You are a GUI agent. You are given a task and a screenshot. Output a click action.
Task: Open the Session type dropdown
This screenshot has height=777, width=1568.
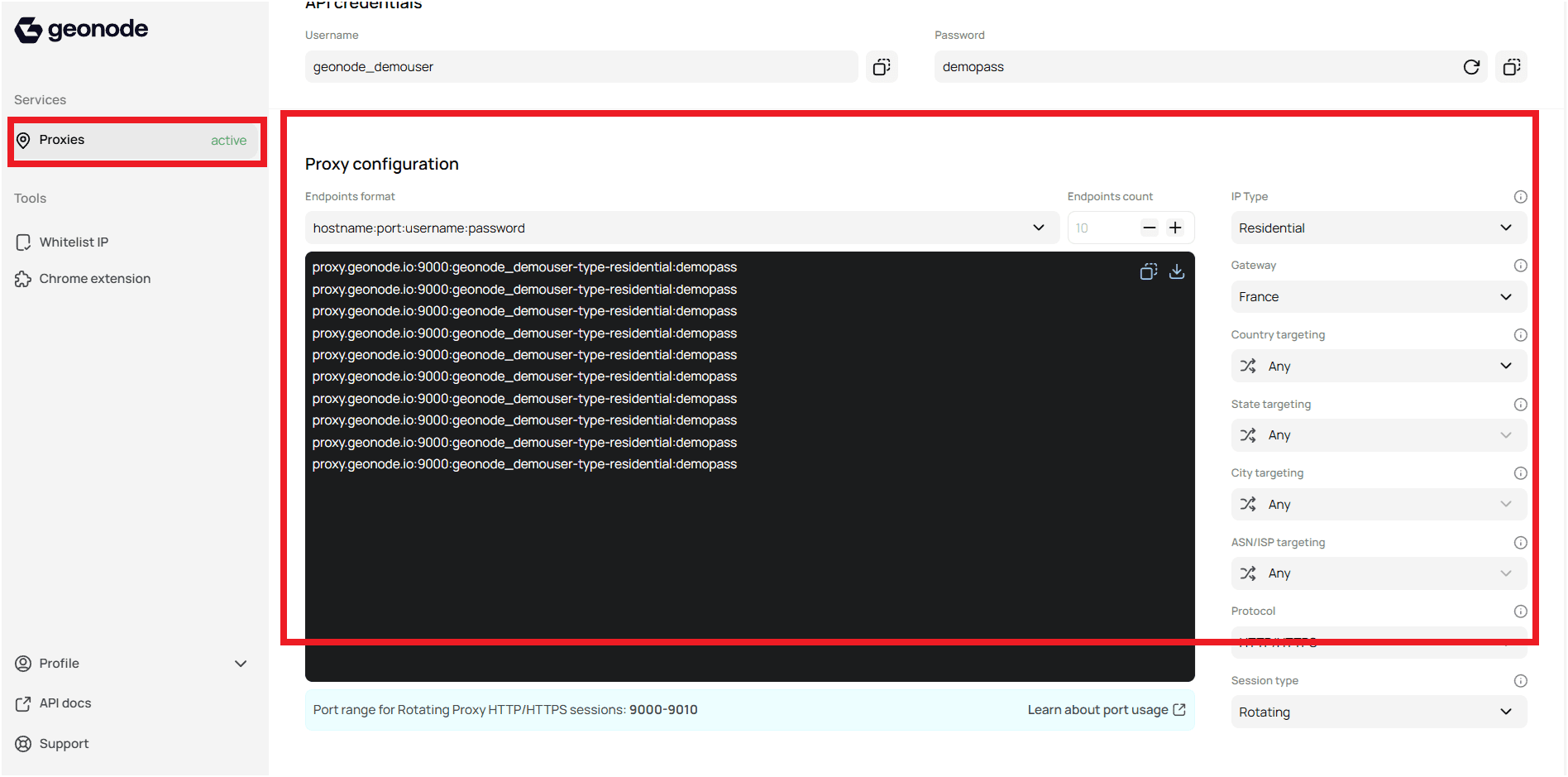pos(1378,712)
